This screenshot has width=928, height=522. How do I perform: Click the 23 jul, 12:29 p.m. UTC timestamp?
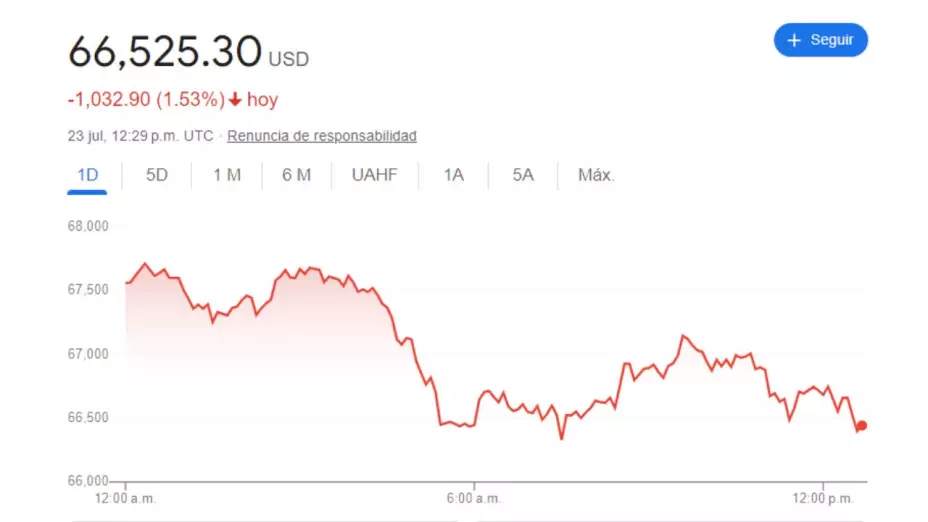point(140,136)
